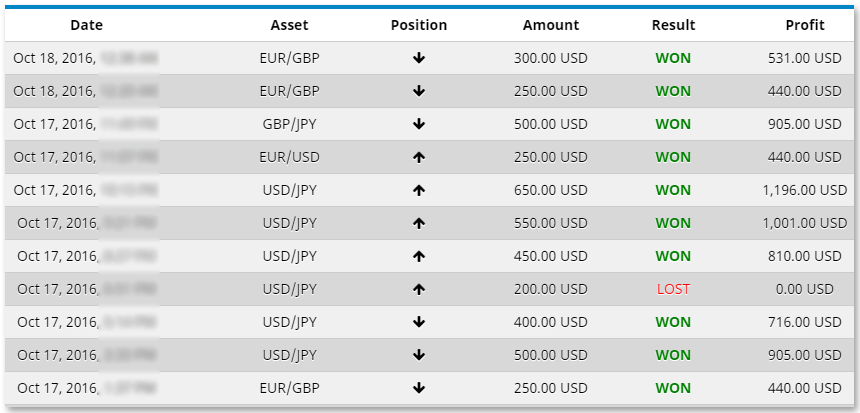Click the up arrow in the 650.00 USD row

pos(419,190)
